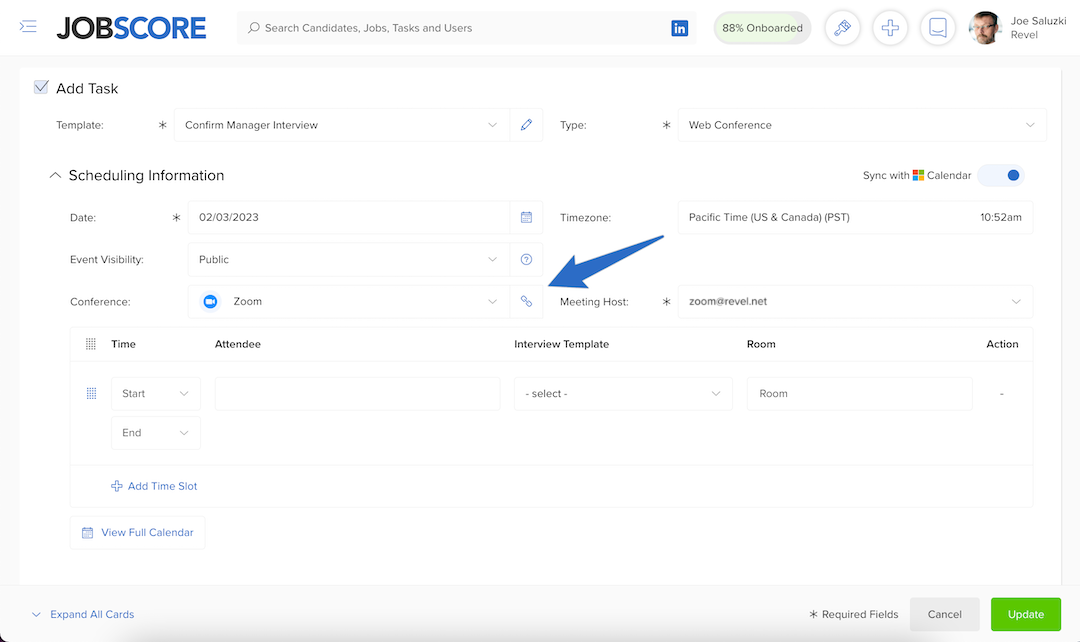Click the time slot row drag handle

click(91, 393)
